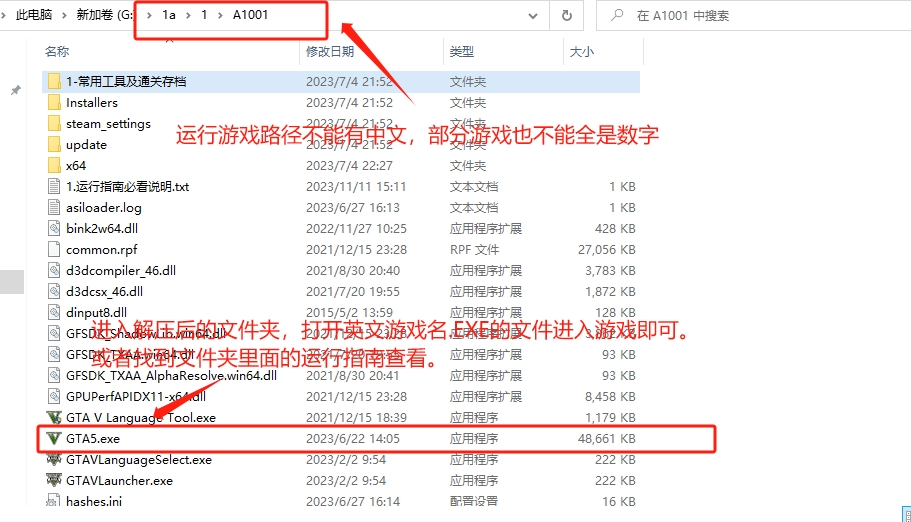Navigate to folder 1 in breadcrumb

pos(204,15)
